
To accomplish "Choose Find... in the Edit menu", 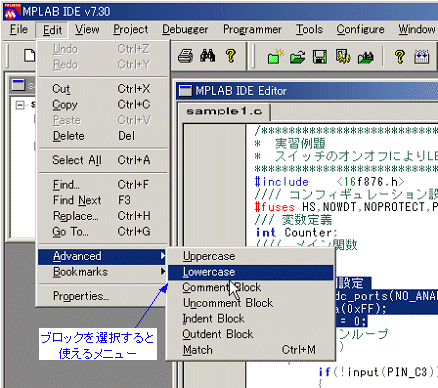I will click(x=102, y=185).
